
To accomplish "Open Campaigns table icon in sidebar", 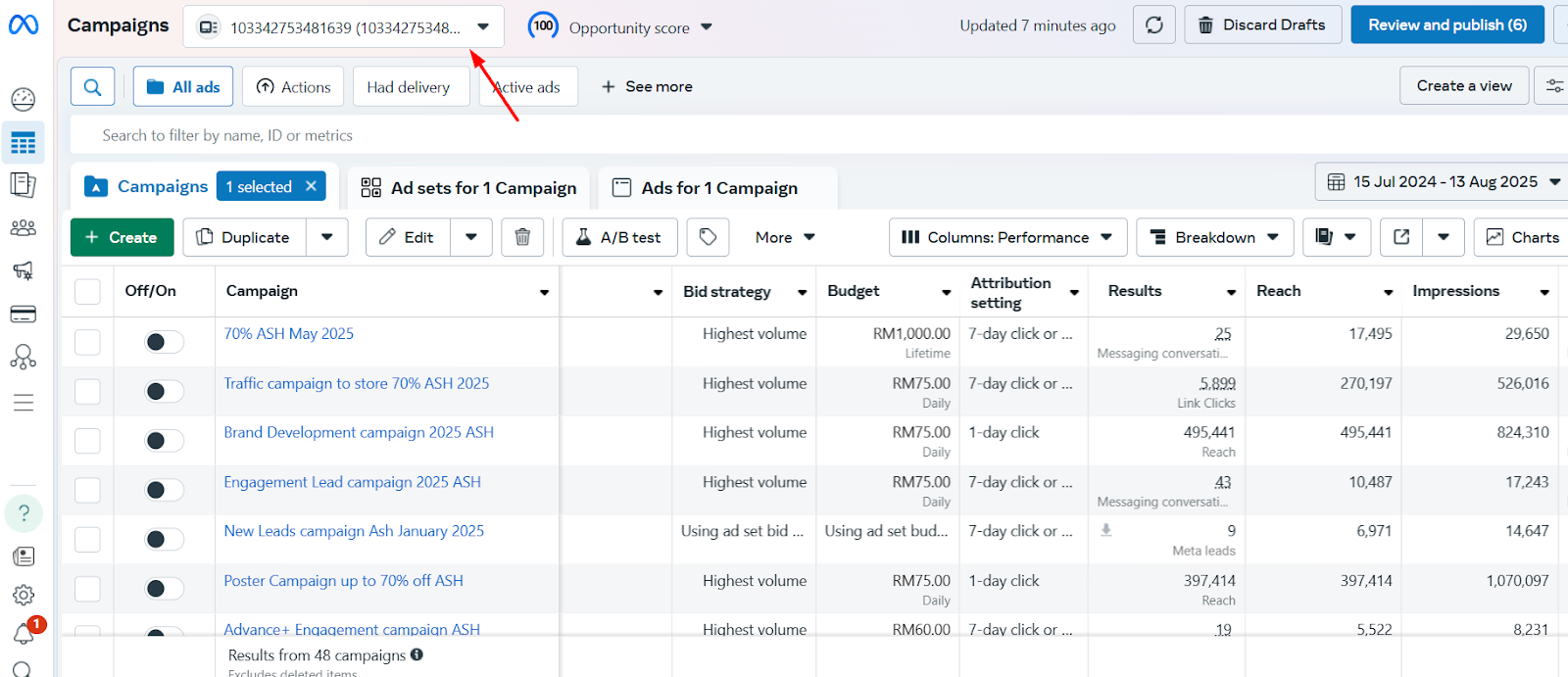I will 24,143.
